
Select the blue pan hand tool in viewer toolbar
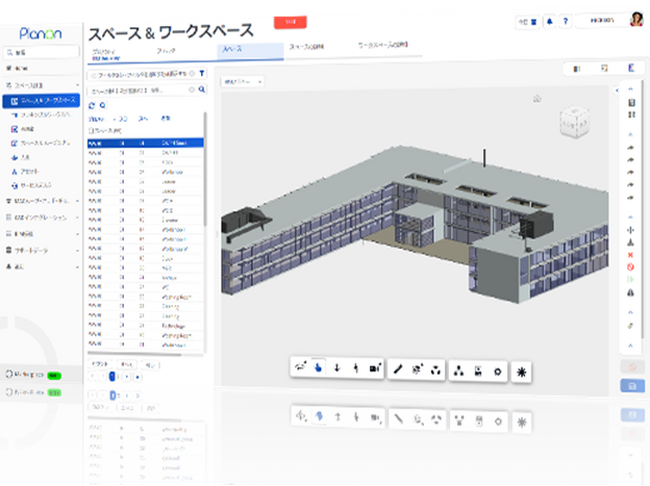[x=318, y=367]
